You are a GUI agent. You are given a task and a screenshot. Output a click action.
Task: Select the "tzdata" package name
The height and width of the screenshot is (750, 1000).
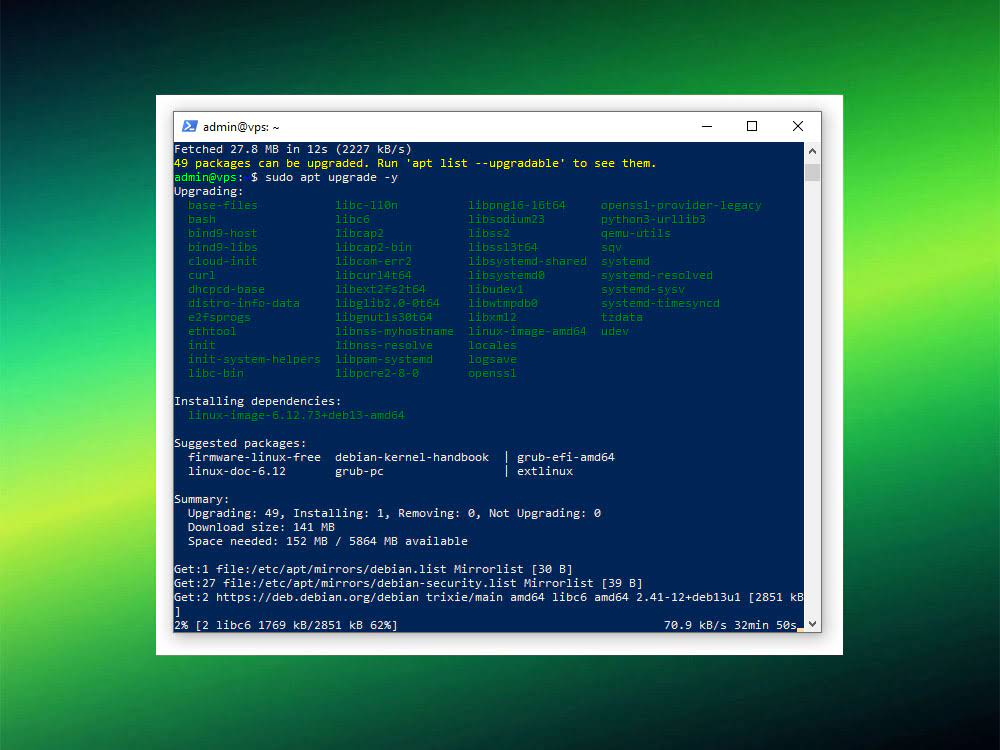(x=620, y=317)
